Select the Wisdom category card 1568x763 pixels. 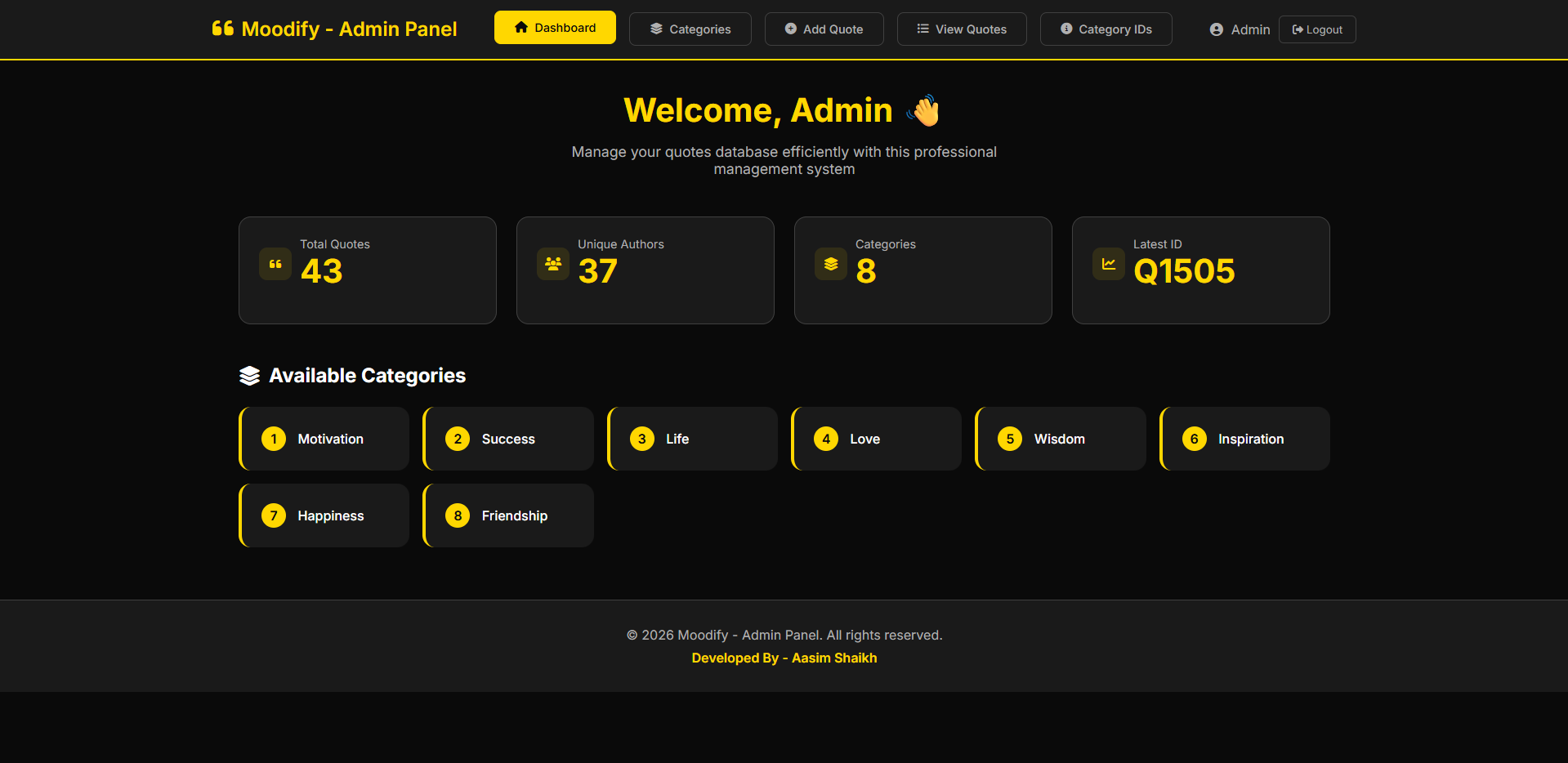coord(1060,439)
